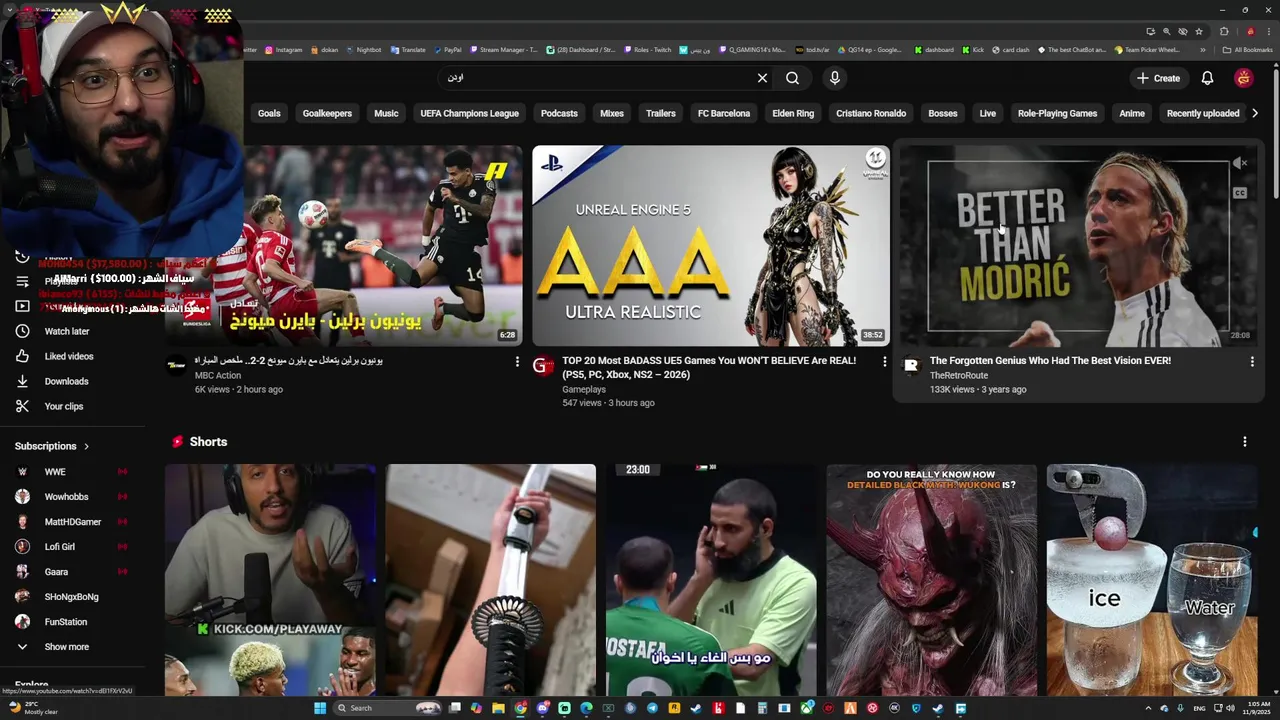The height and width of the screenshot is (720, 1280).
Task: Open the Wowhobbs subscription channel
Action: (66, 497)
